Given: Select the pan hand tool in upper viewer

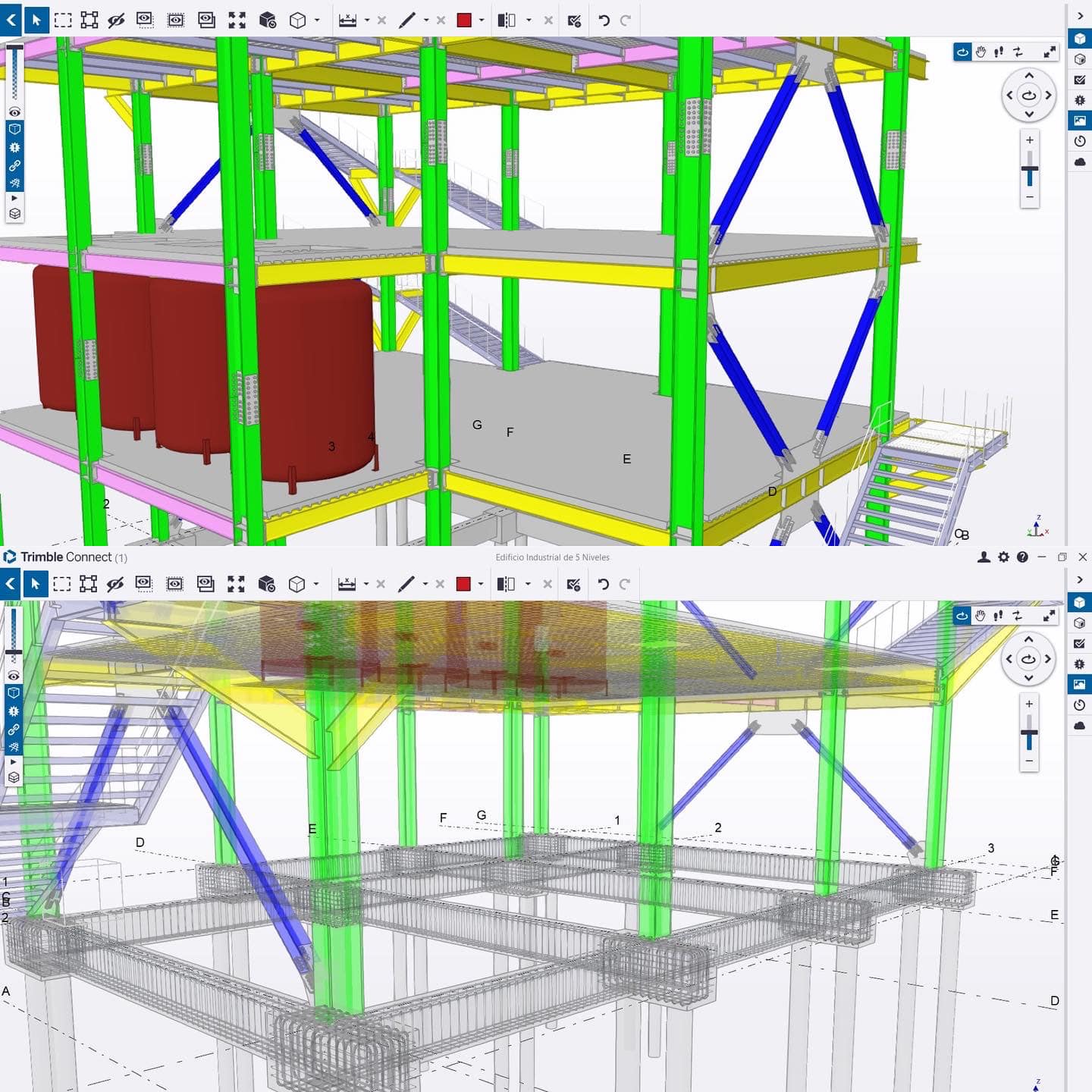Looking at the screenshot, I should coord(981,52).
